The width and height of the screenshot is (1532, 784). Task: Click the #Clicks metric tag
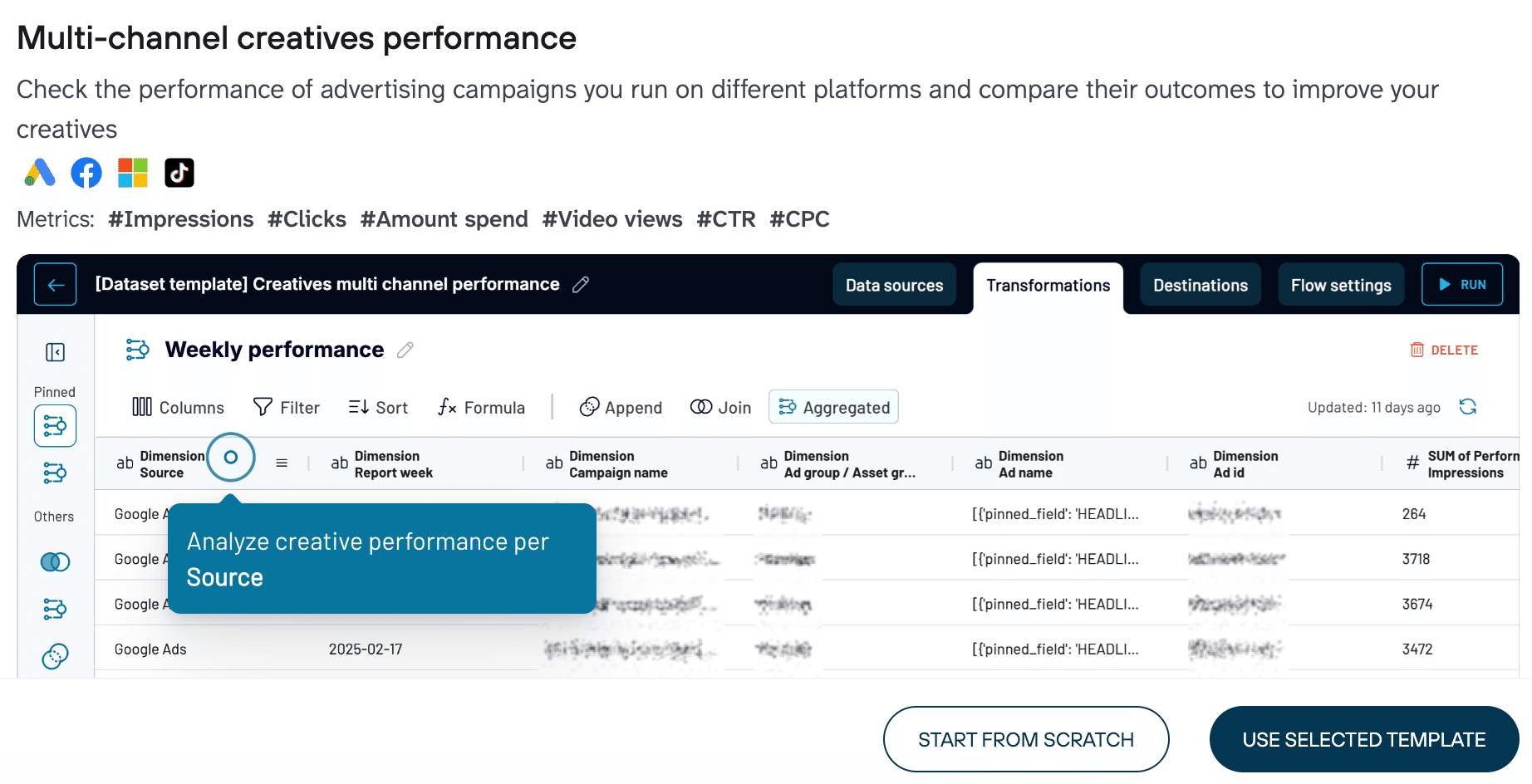pyautogui.click(x=307, y=219)
